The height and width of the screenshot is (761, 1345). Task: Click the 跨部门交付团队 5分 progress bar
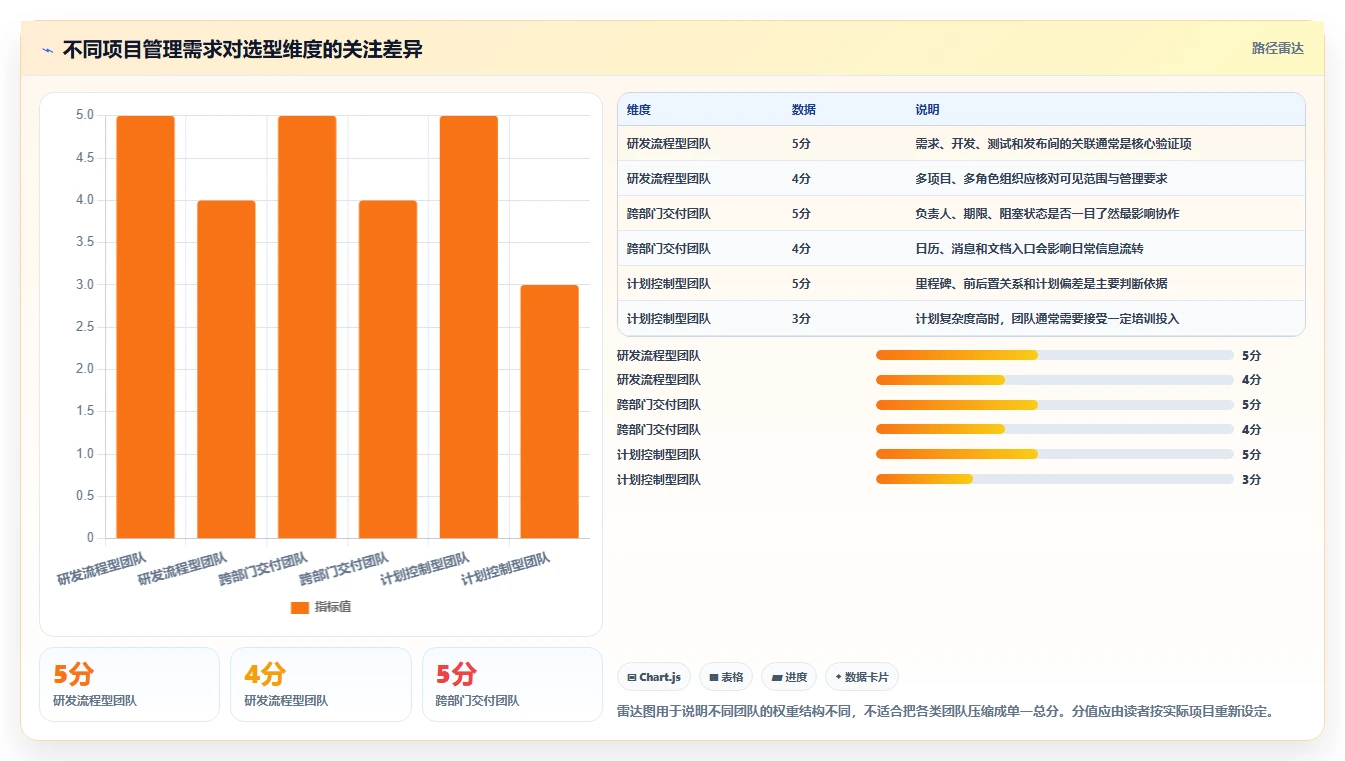click(1055, 405)
